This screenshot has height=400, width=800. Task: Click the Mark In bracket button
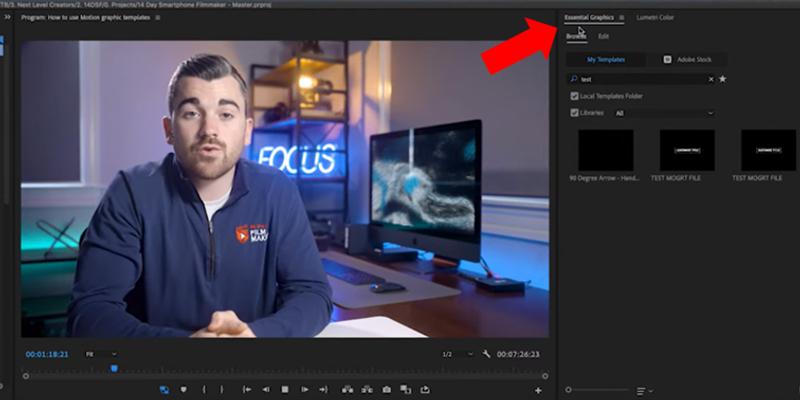(x=204, y=390)
